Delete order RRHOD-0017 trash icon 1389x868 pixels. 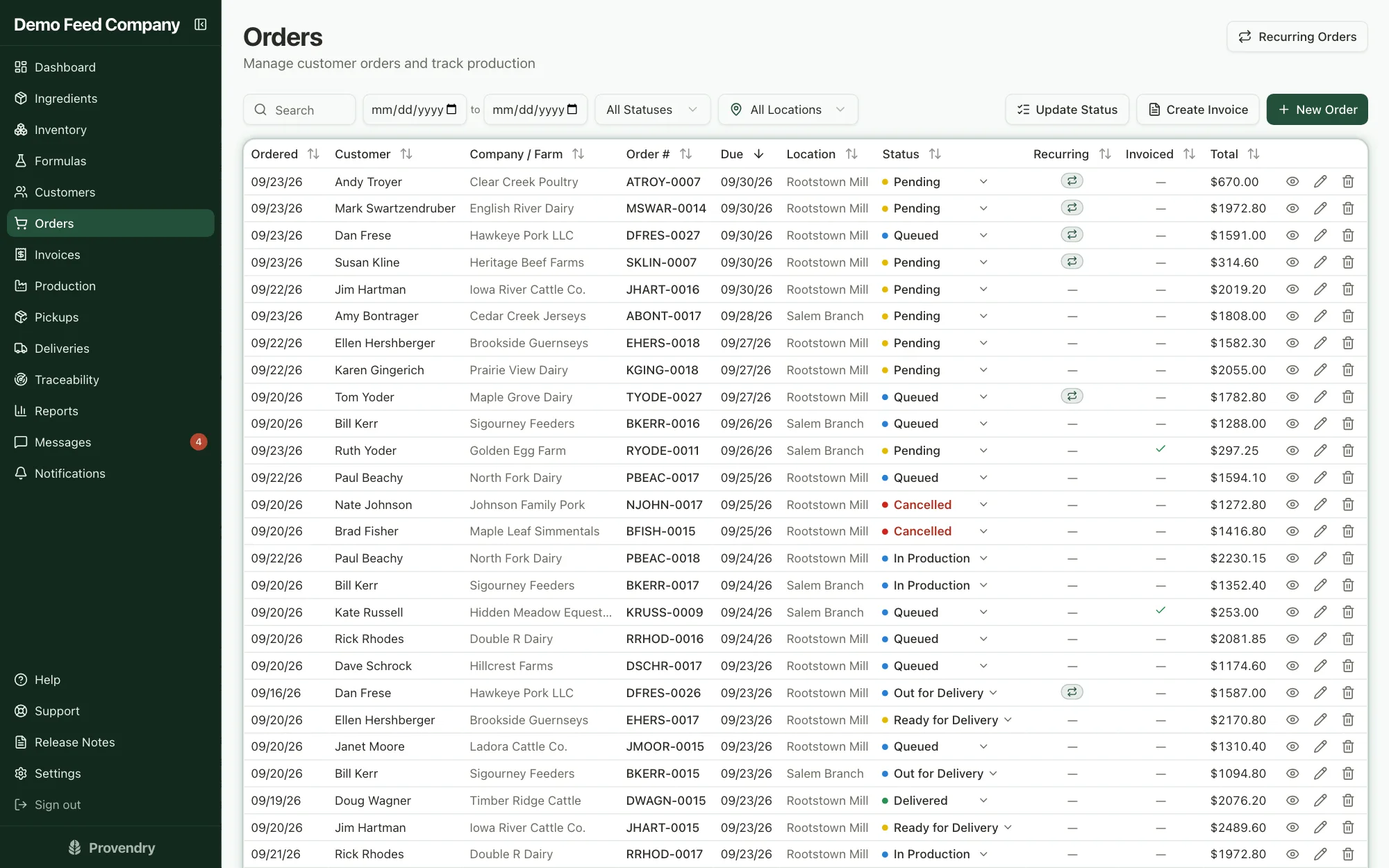[x=1348, y=854]
